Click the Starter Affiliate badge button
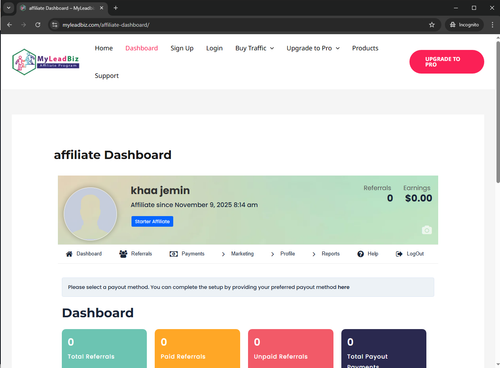 pos(152,221)
